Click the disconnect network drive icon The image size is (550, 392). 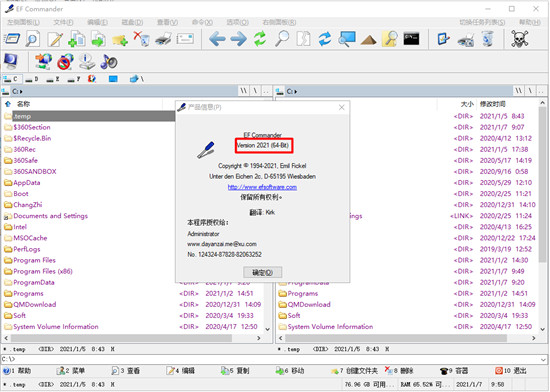click(x=65, y=61)
